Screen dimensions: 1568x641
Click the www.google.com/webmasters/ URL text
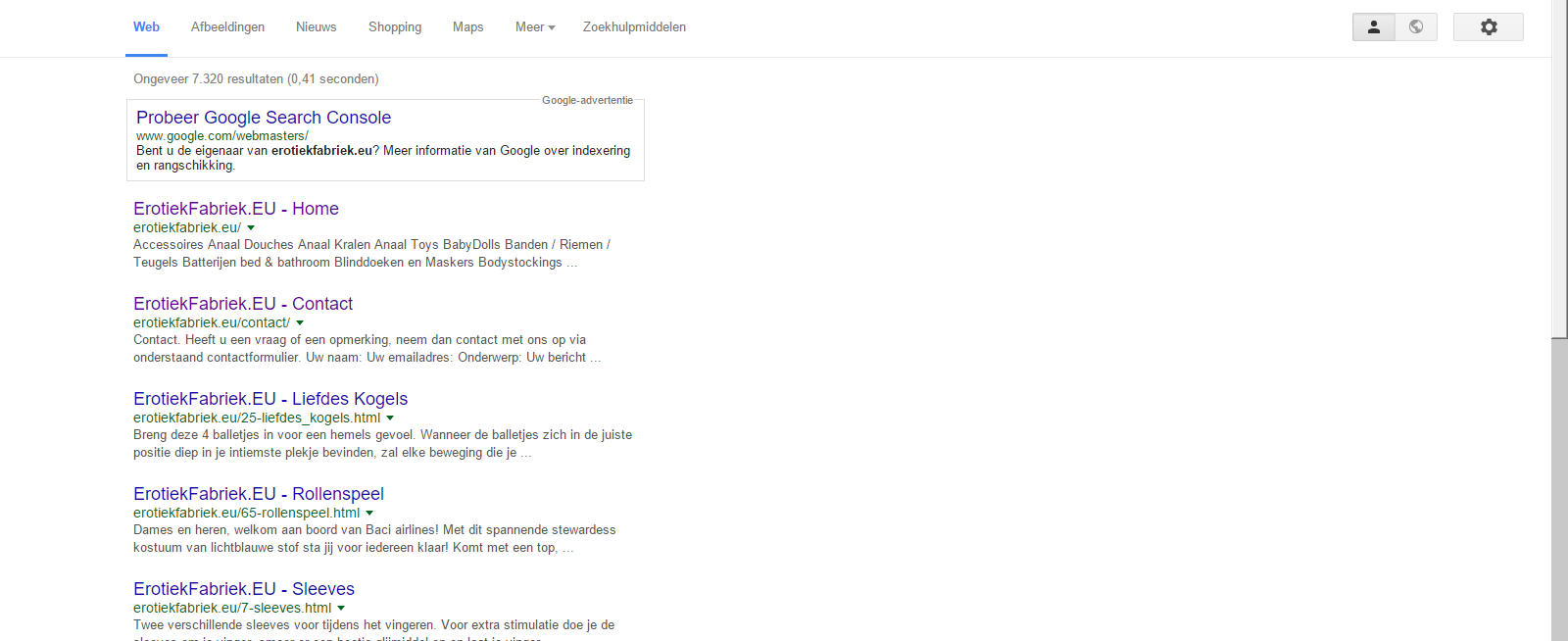(x=222, y=136)
